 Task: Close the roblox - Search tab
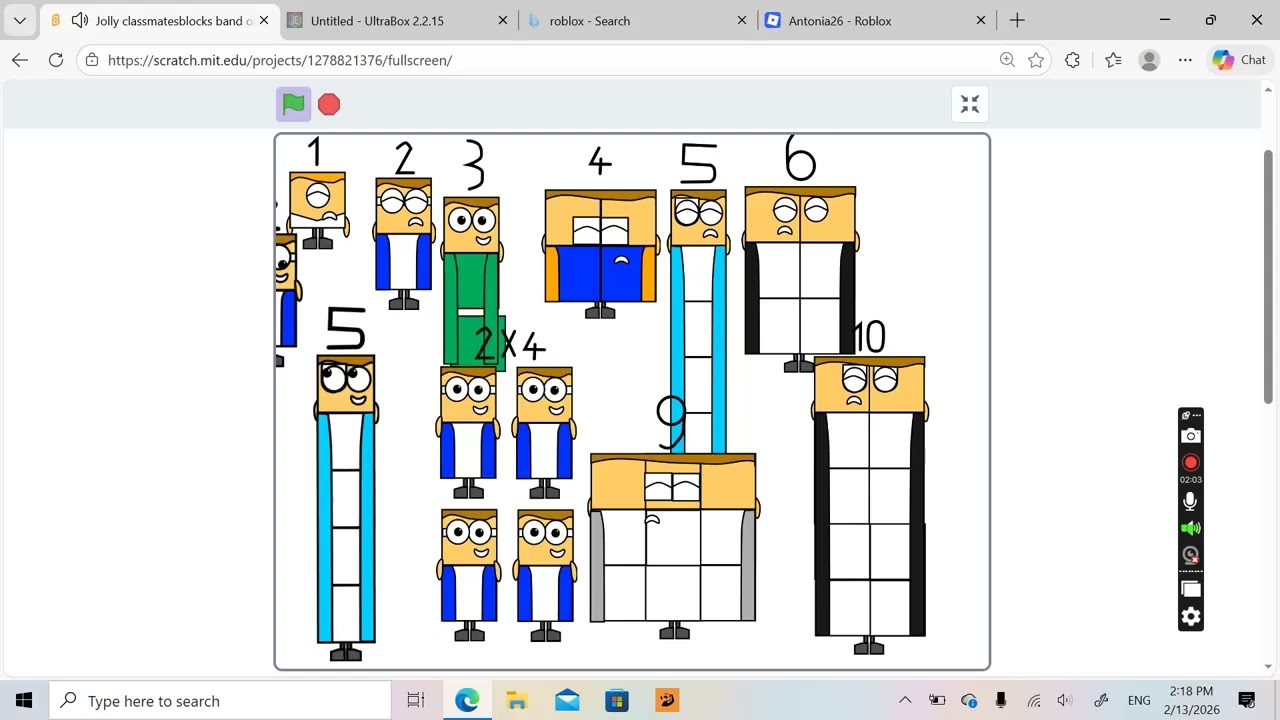(x=742, y=20)
